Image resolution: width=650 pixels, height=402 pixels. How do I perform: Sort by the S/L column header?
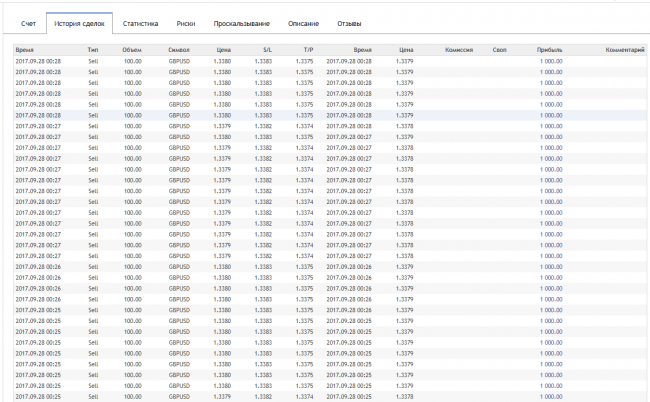[x=266, y=48]
